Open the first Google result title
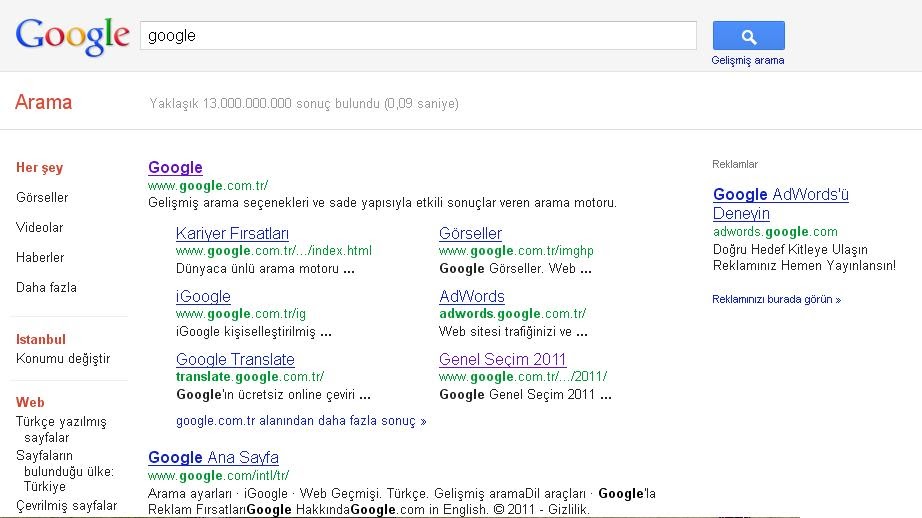922x518 pixels. click(x=175, y=168)
